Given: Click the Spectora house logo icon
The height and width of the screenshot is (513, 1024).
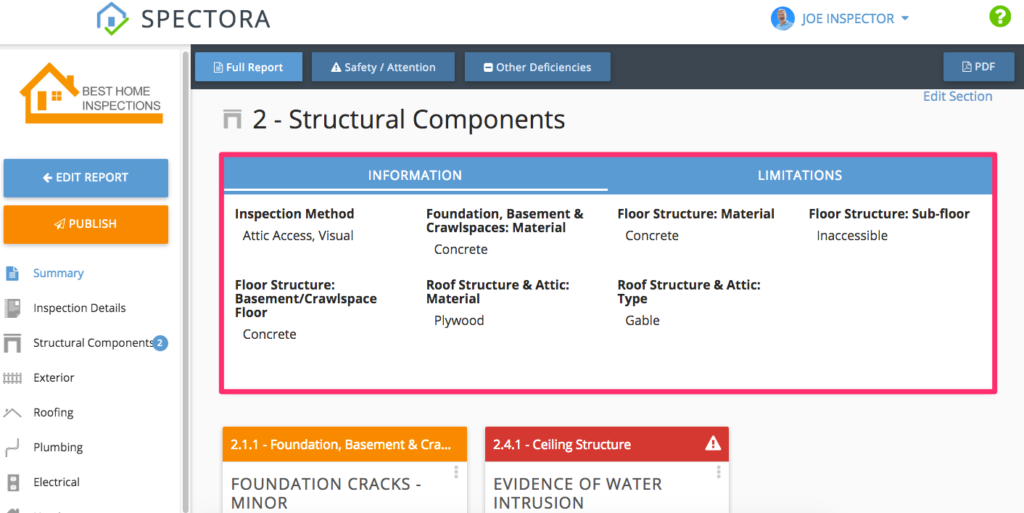Looking at the screenshot, I should pos(112,18).
